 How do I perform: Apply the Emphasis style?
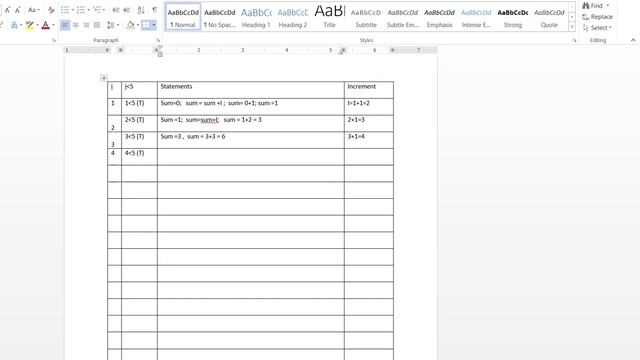pyautogui.click(x=439, y=17)
